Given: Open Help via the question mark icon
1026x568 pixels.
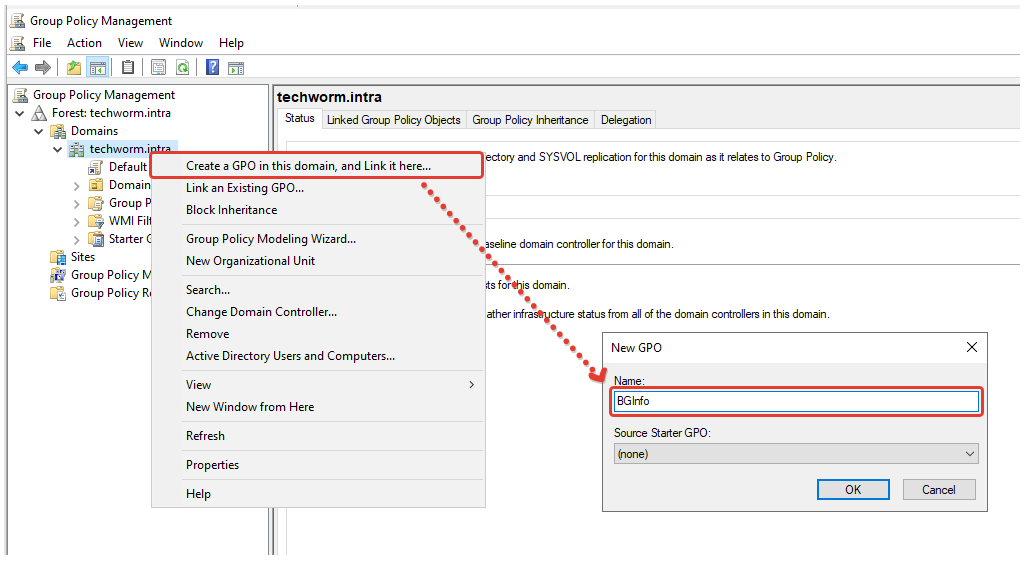Looking at the screenshot, I should point(212,67).
